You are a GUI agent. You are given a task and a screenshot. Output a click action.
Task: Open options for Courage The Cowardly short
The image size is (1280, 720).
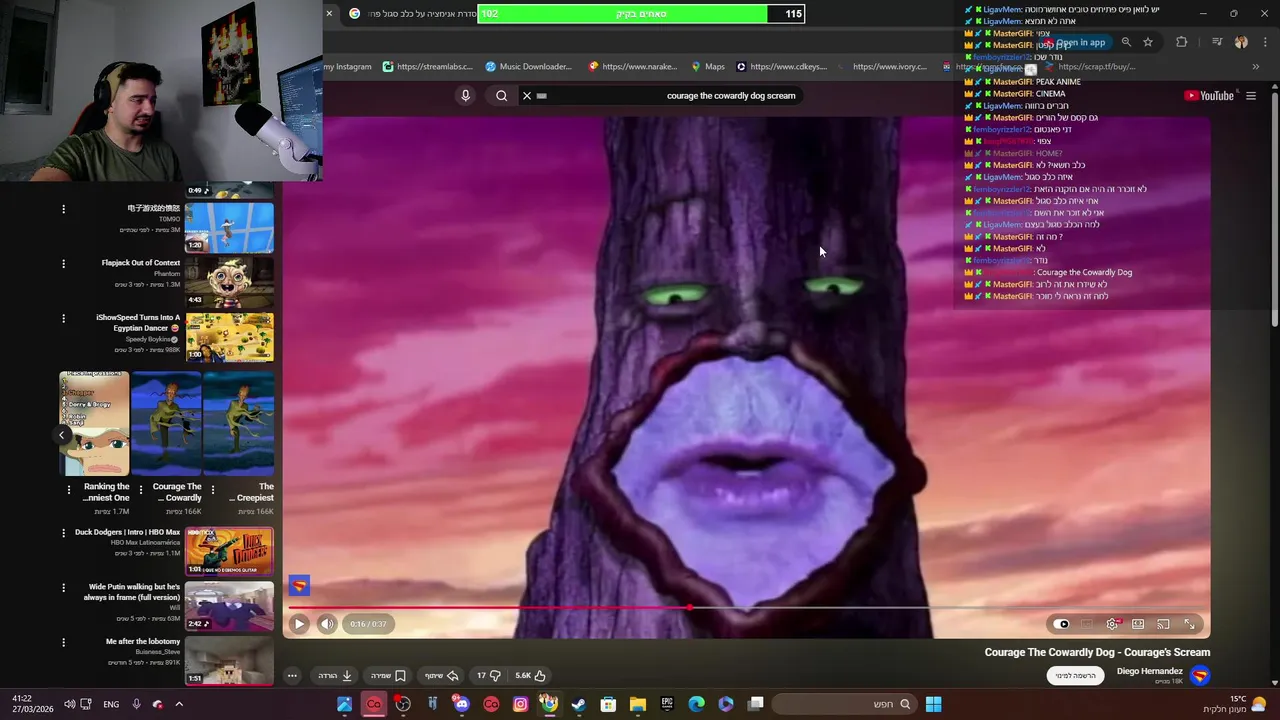click(x=141, y=490)
